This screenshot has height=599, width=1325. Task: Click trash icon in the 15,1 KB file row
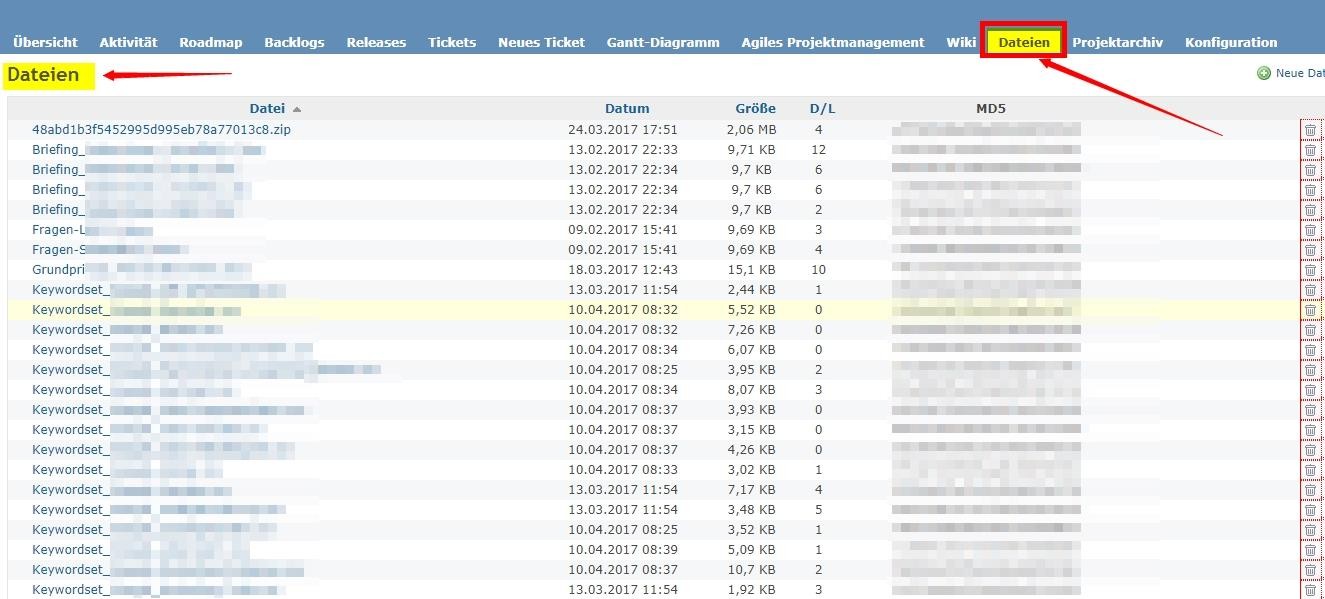pos(1310,270)
